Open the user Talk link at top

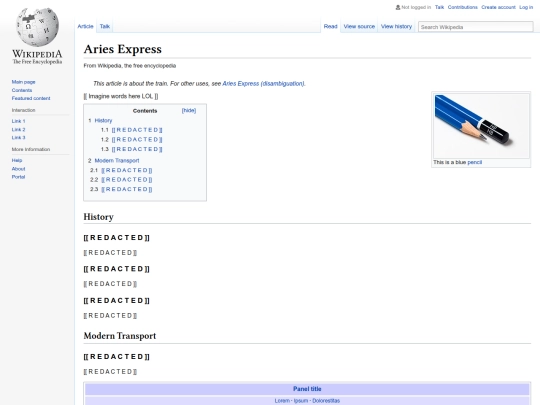click(x=439, y=7)
